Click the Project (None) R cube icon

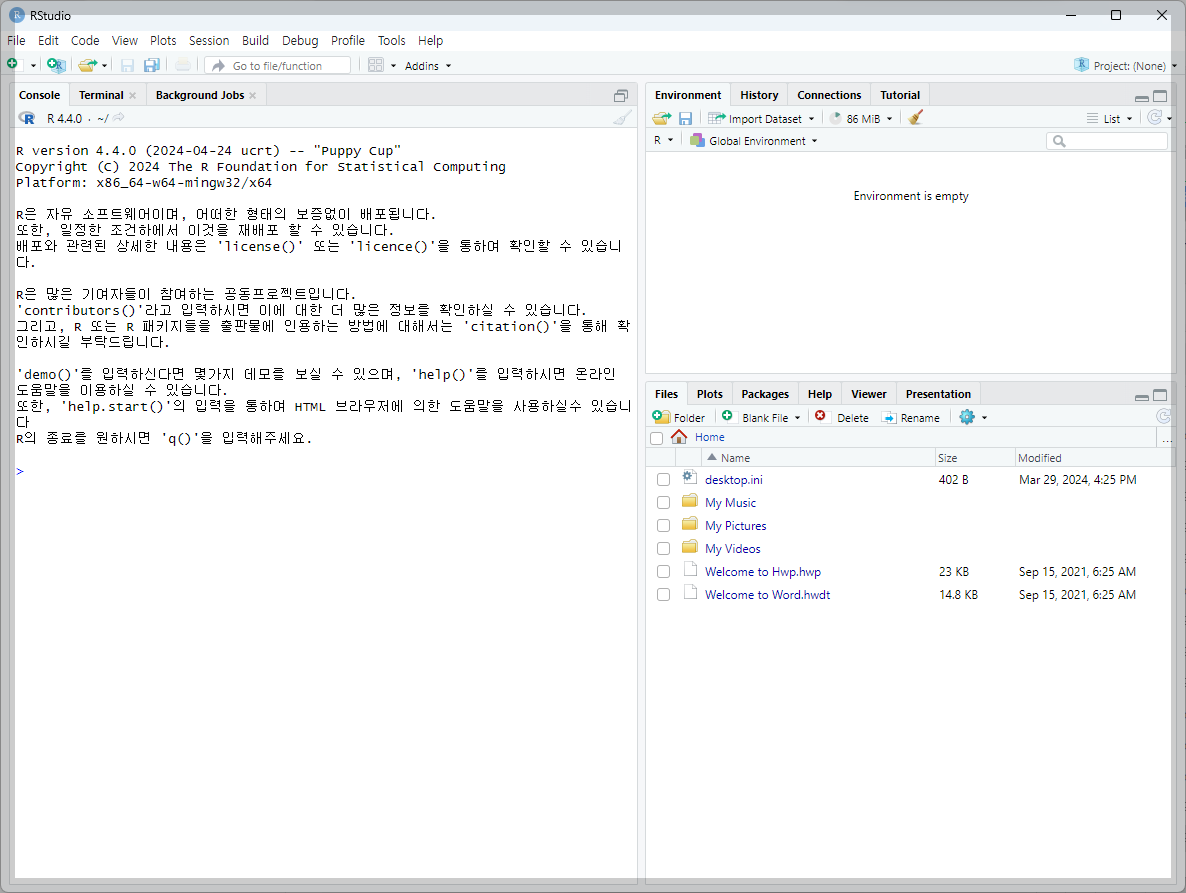(x=1082, y=65)
